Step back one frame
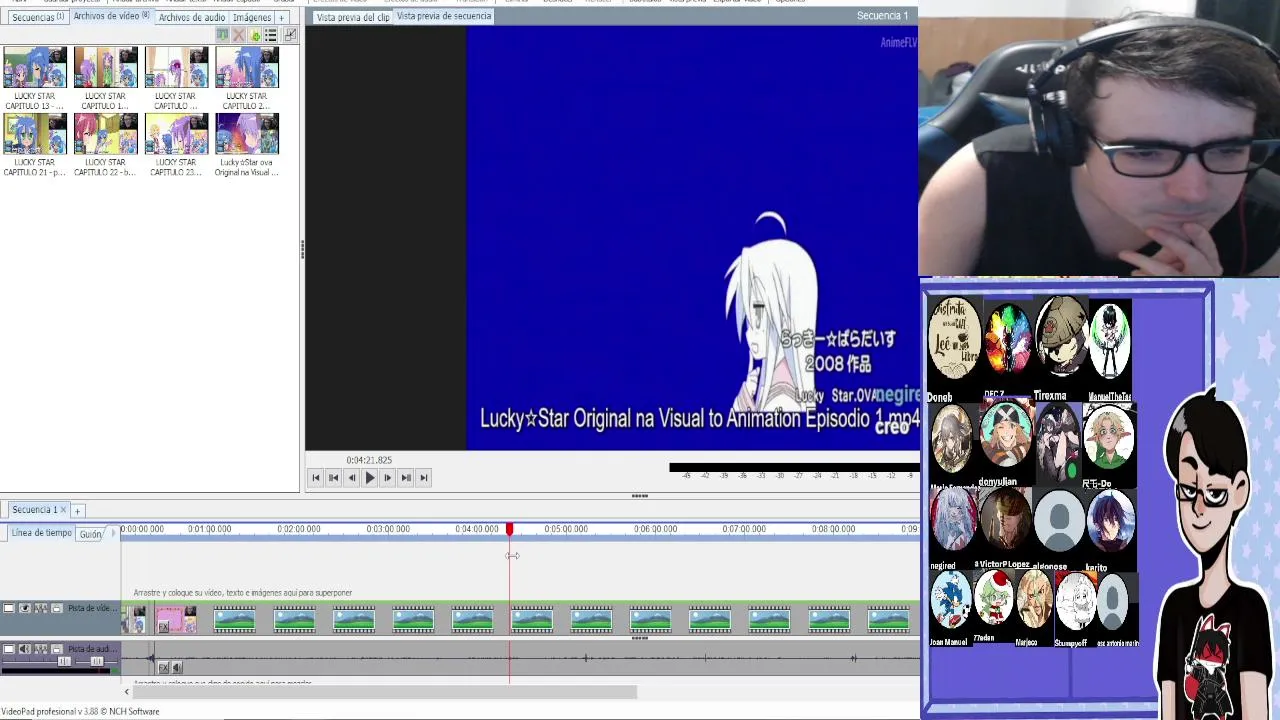 [352, 478]
